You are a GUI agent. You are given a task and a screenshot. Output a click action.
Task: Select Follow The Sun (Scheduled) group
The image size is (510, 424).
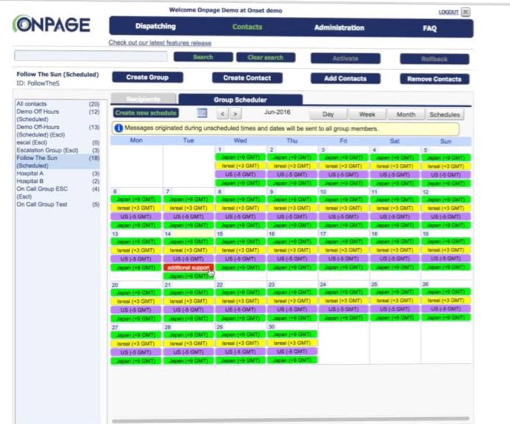coord(58,162)
